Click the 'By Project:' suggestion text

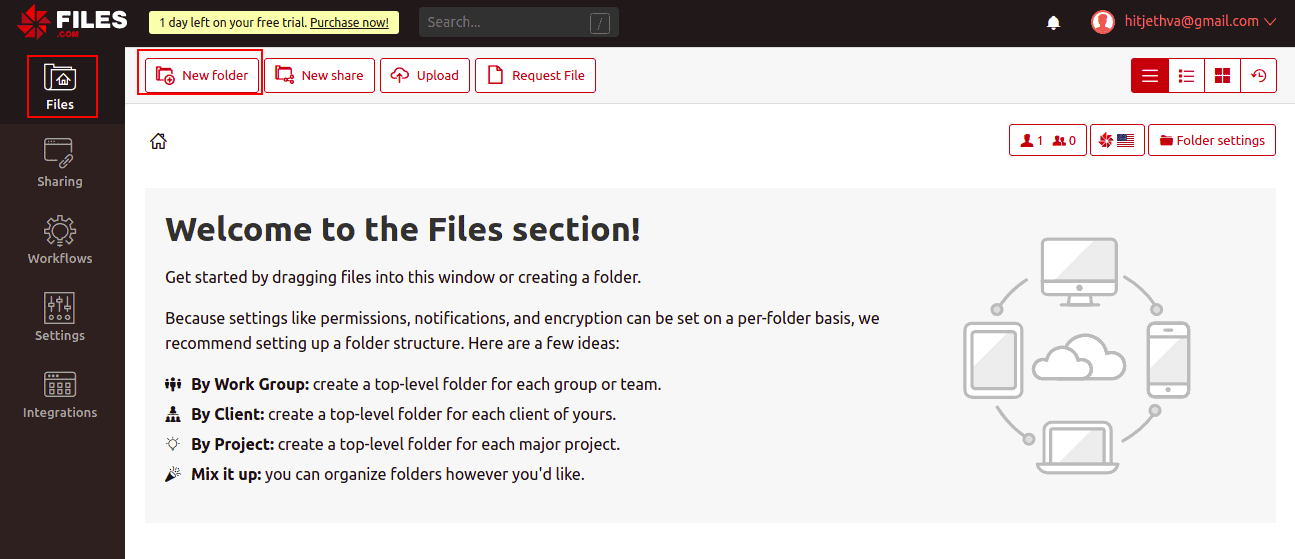click(x=232, y=444)
